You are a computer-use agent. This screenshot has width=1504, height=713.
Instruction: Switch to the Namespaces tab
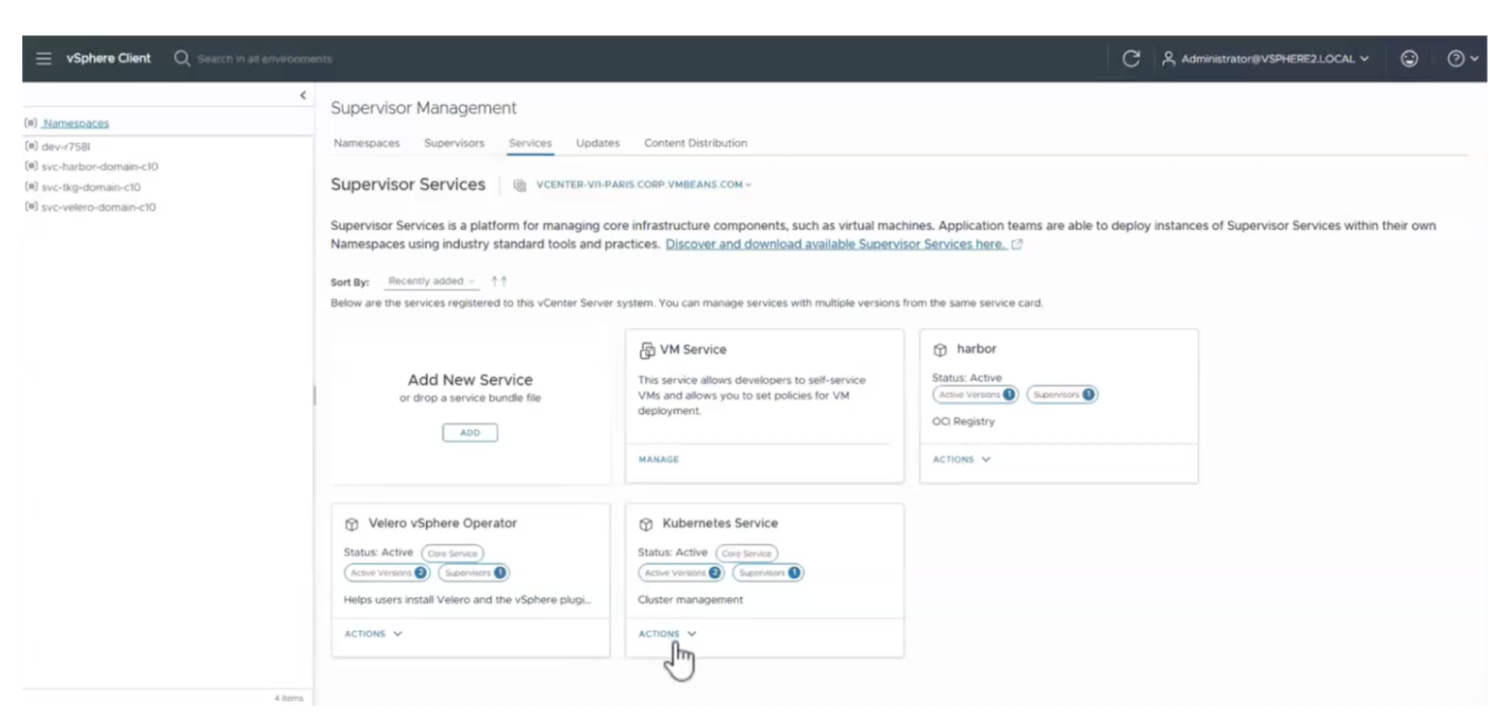point(367,143)
